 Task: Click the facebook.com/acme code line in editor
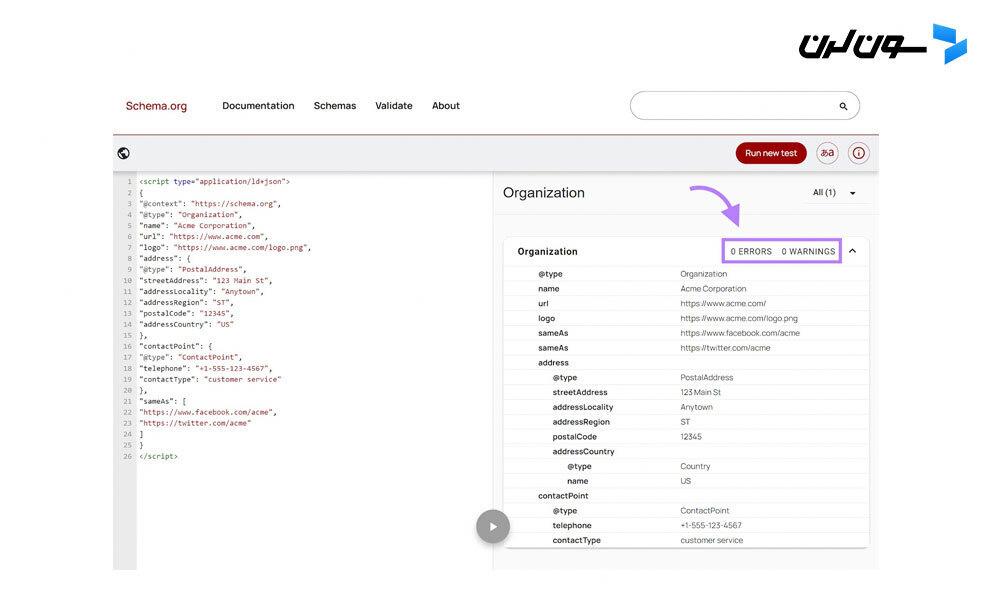[x=208, y=413]
